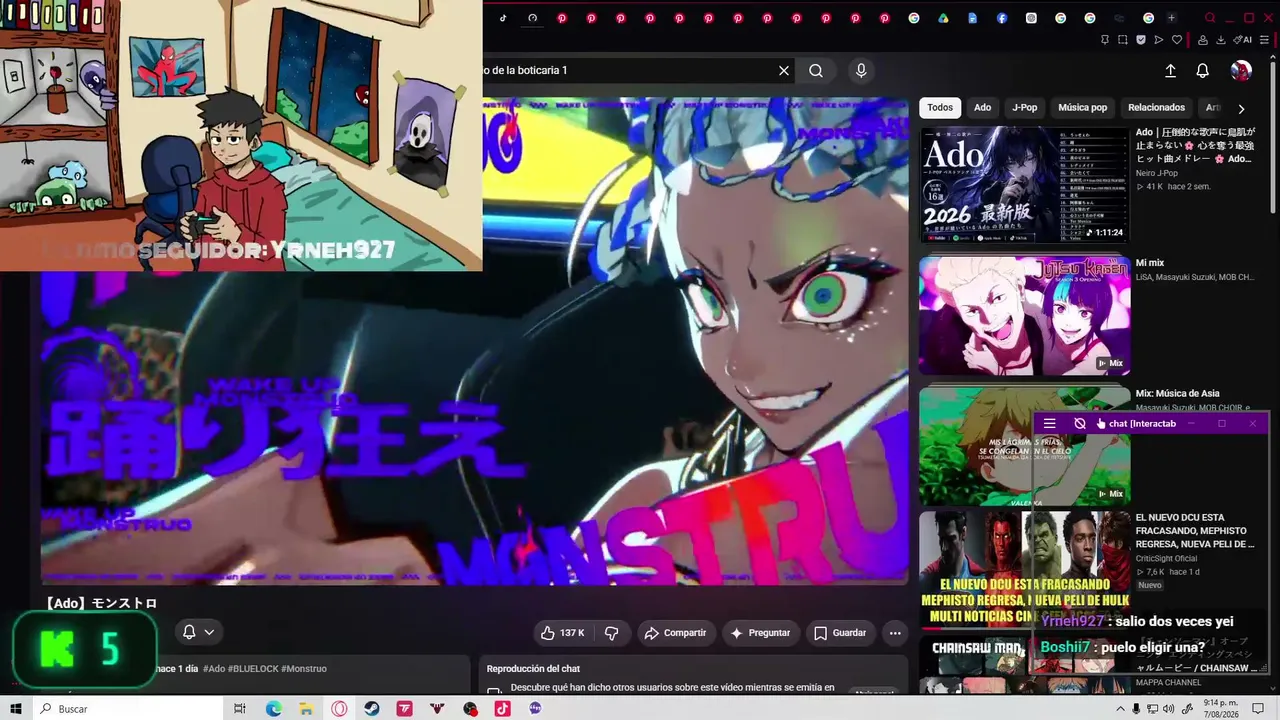Open the chat overlay hamburger menu

coord(1049,424)
